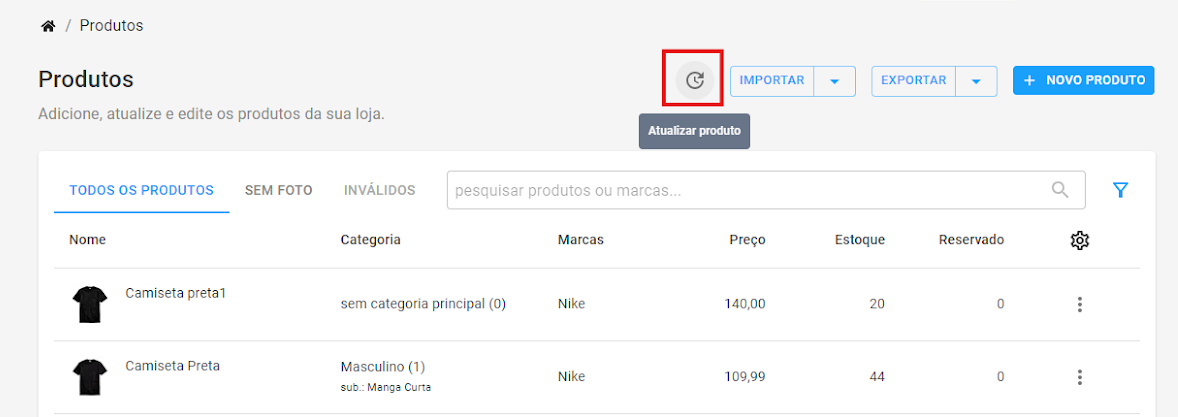Switch to the Inválidos tab
This screenshot has height=417, width=1178.
[x=379, y=191]
